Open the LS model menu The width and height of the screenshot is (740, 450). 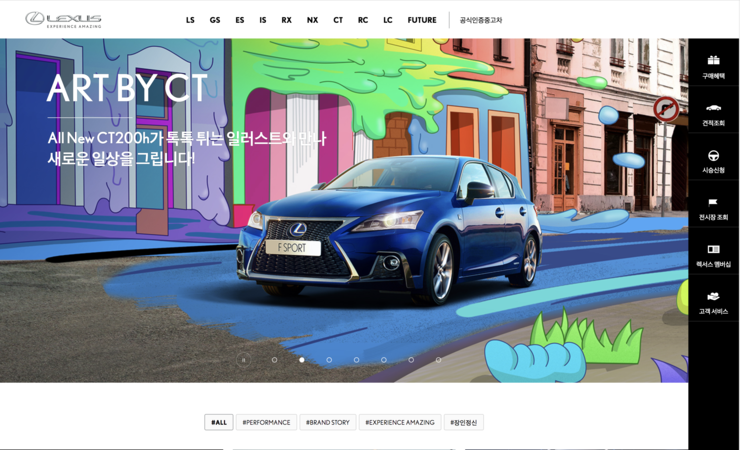(x=190, y=20)
